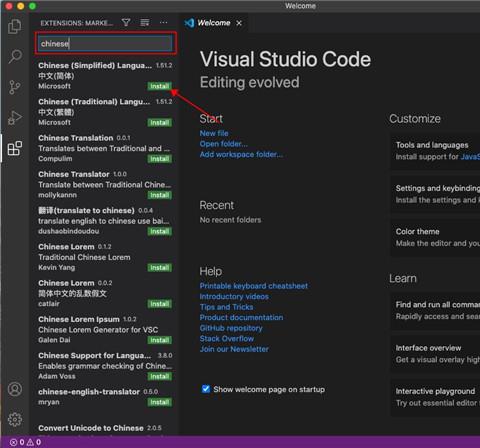Install Chinese (Traditional) Language Pack
Viewport: 480px width, 448px height.
pyautogui.click(x=160, y=123)
